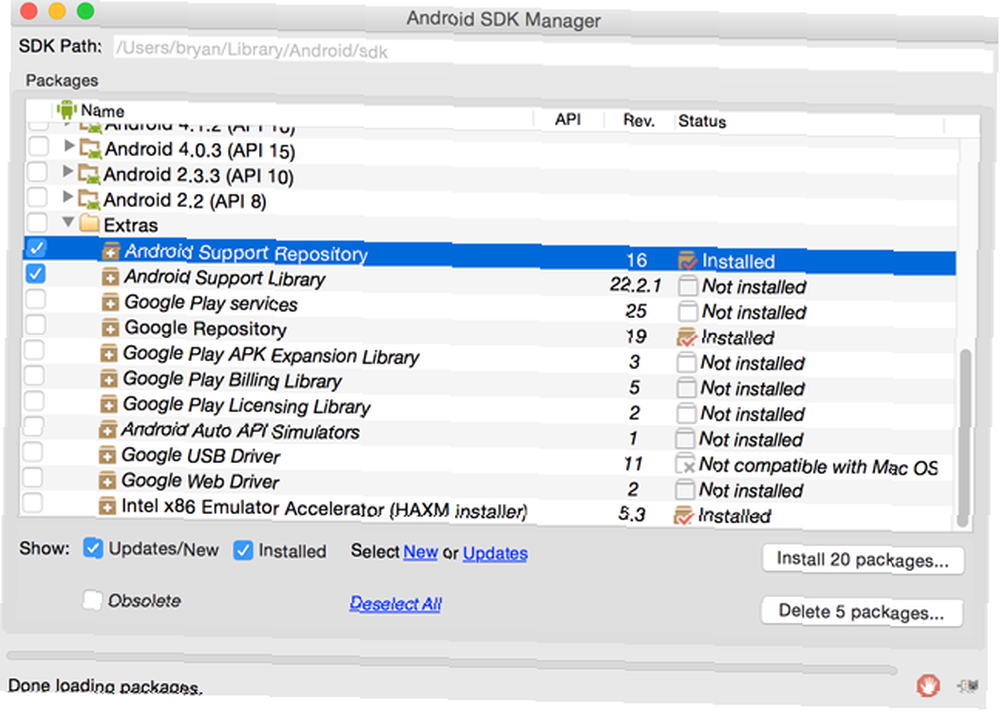Viewport: 1000px width, 711px height.
Task: Click the Not installed status icon for Google Play services
Action: coord(688,311)
